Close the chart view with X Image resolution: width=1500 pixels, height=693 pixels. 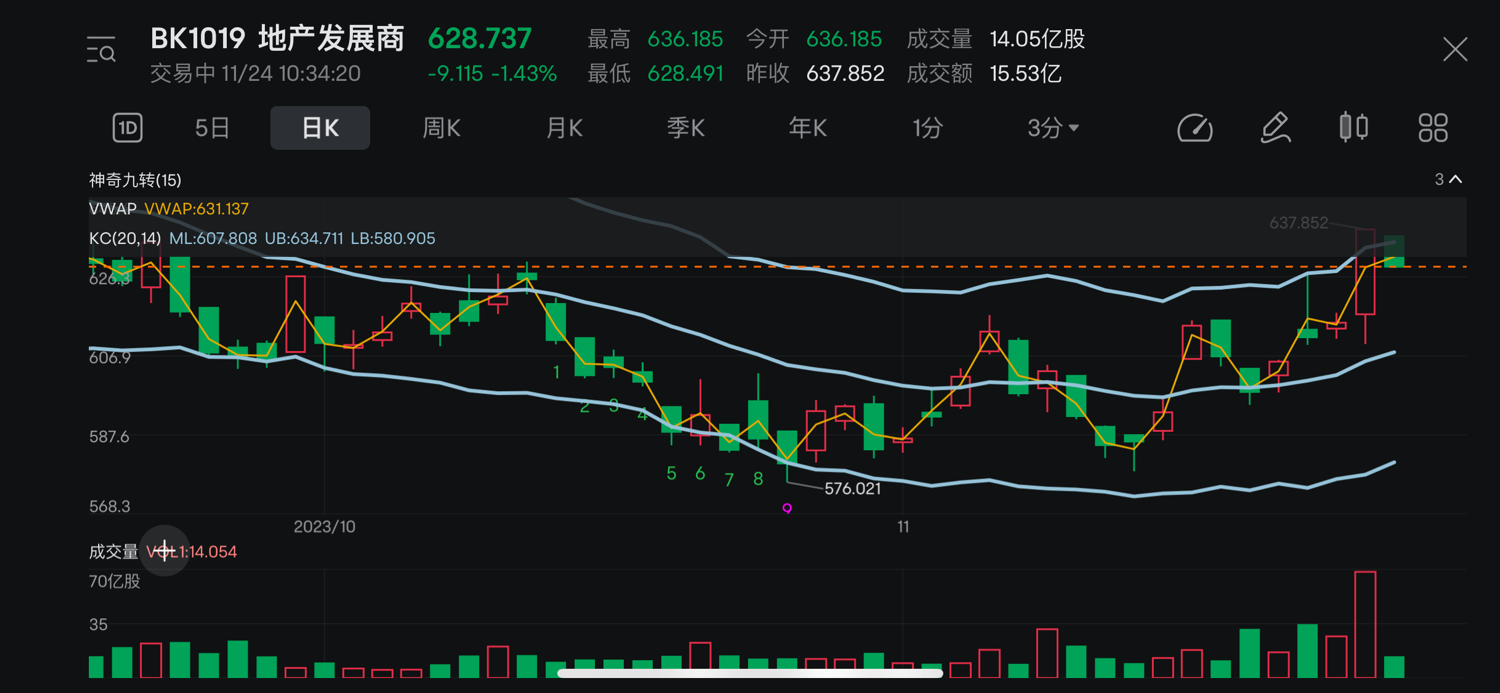point(1455,49)
